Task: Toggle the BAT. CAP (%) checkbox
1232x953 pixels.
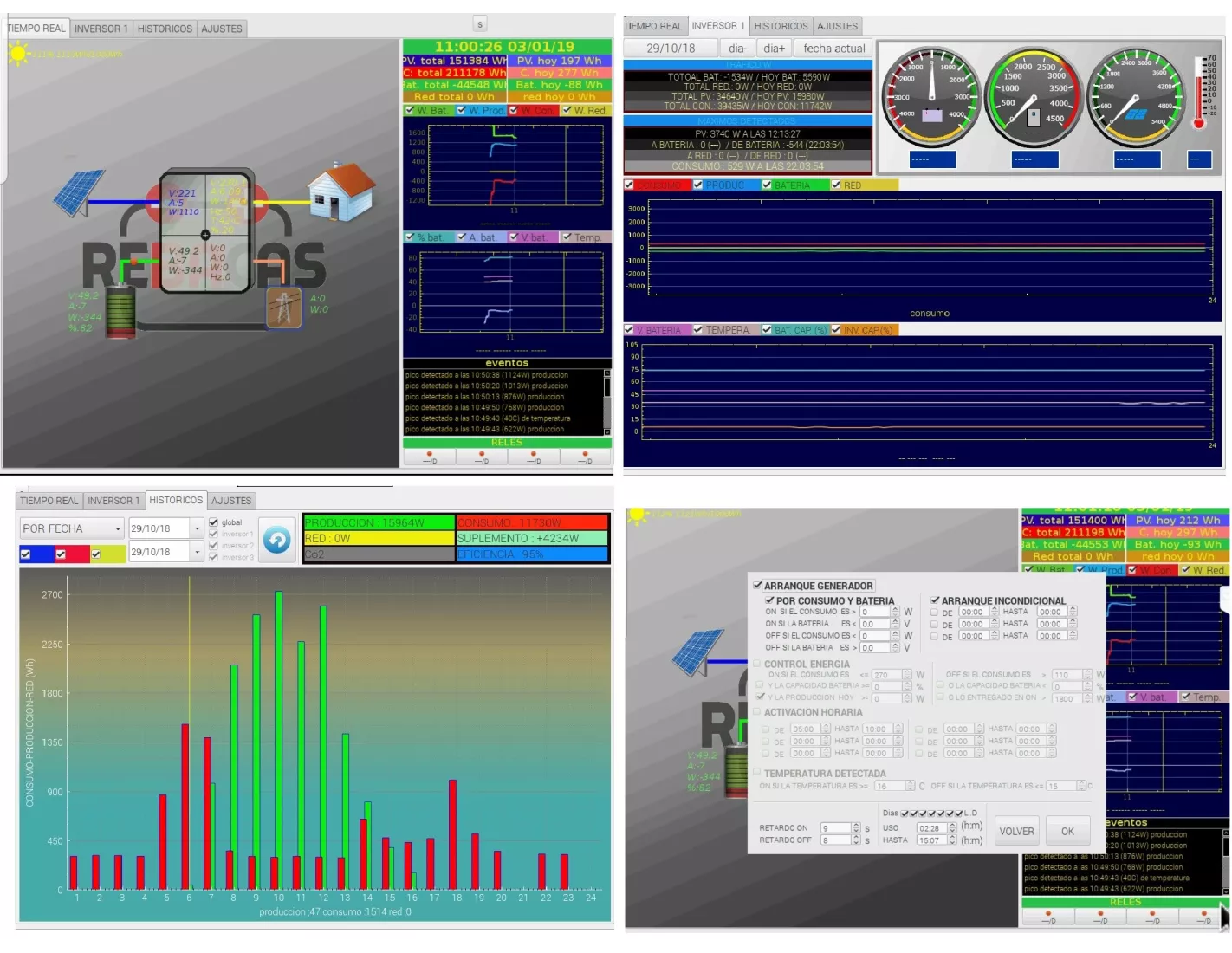Action: click(767, 329)
